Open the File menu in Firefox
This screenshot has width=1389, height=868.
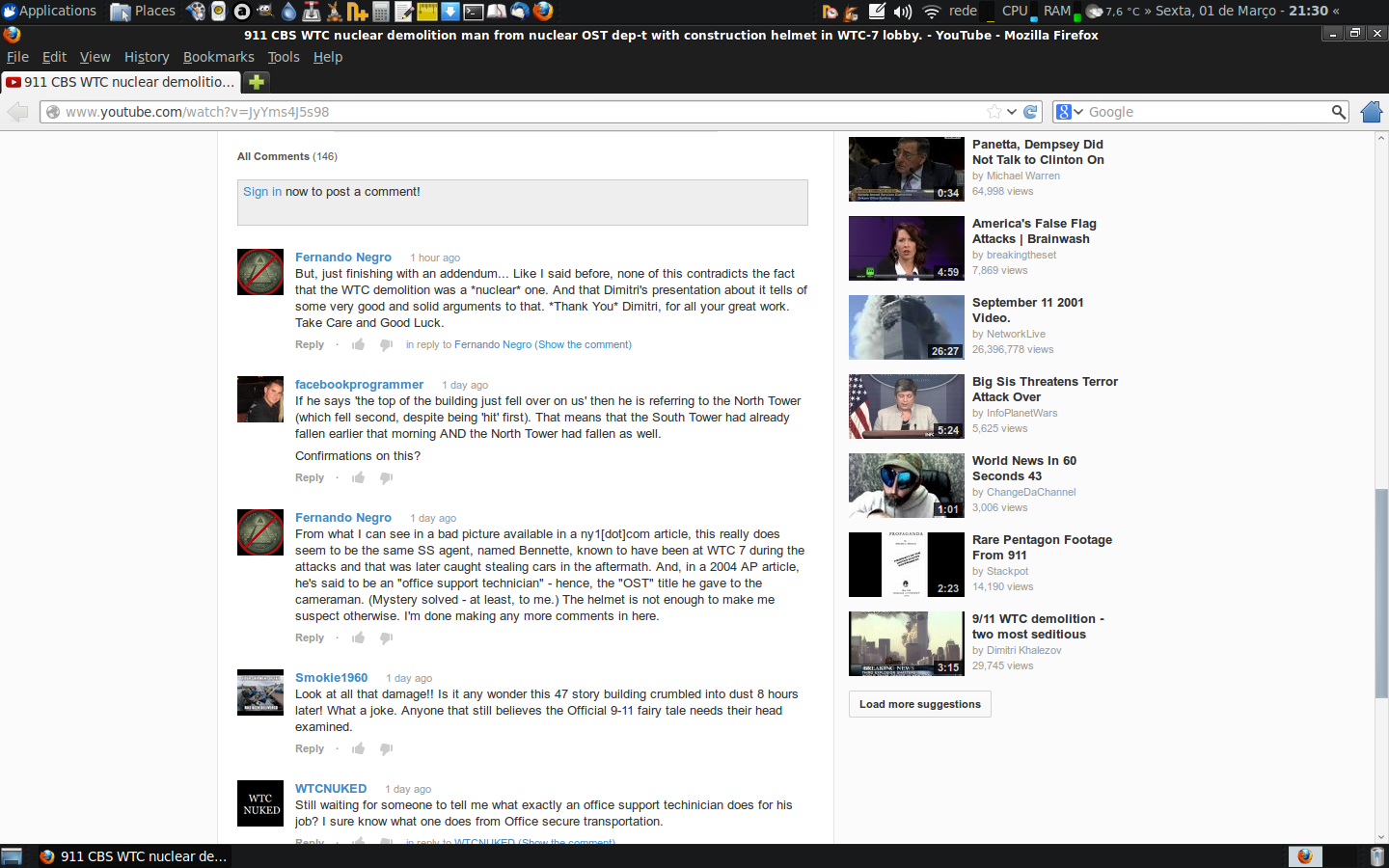click(x=17, y=57)
